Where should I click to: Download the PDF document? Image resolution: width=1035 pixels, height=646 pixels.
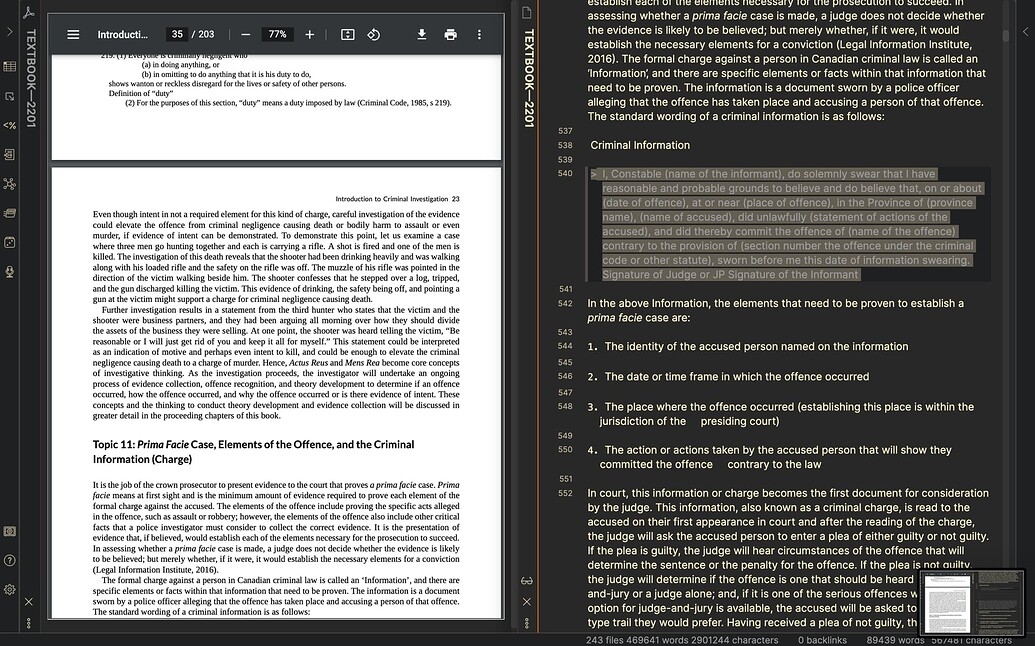(421, 34)
